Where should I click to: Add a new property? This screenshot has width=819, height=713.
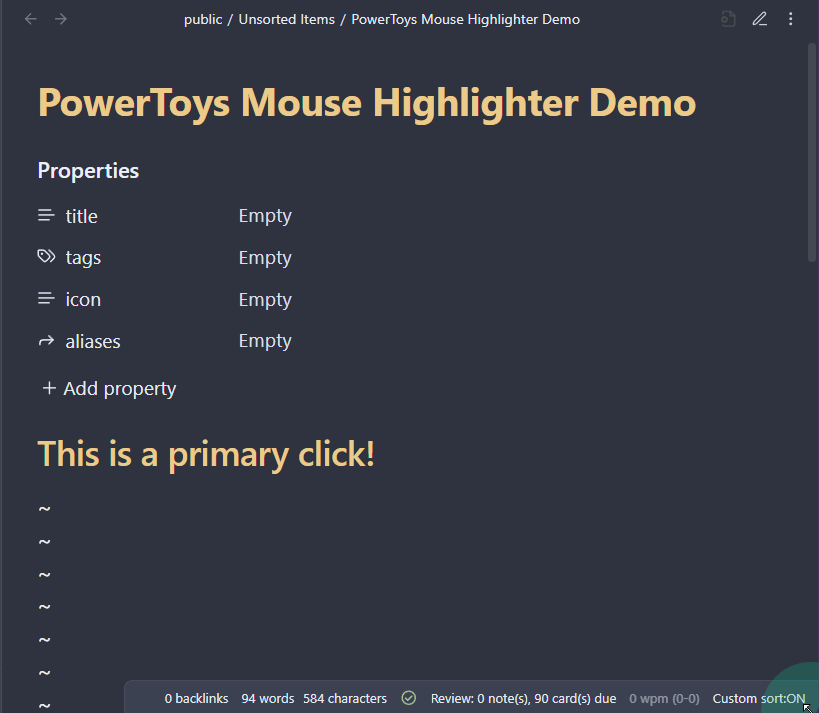click(109, 389)
